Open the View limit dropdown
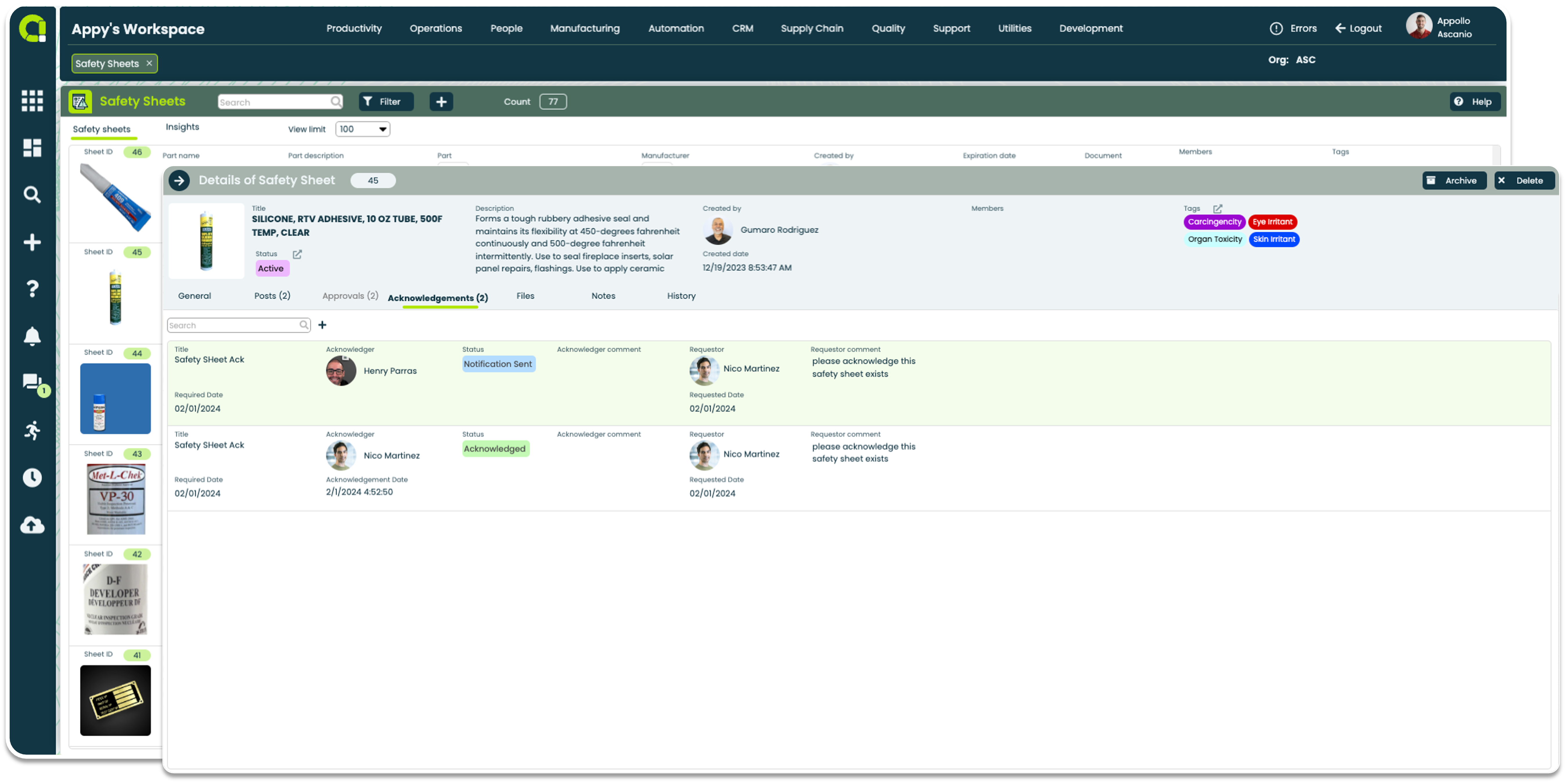This screenshot has height=784, width=1566. (x=362, y=129)
